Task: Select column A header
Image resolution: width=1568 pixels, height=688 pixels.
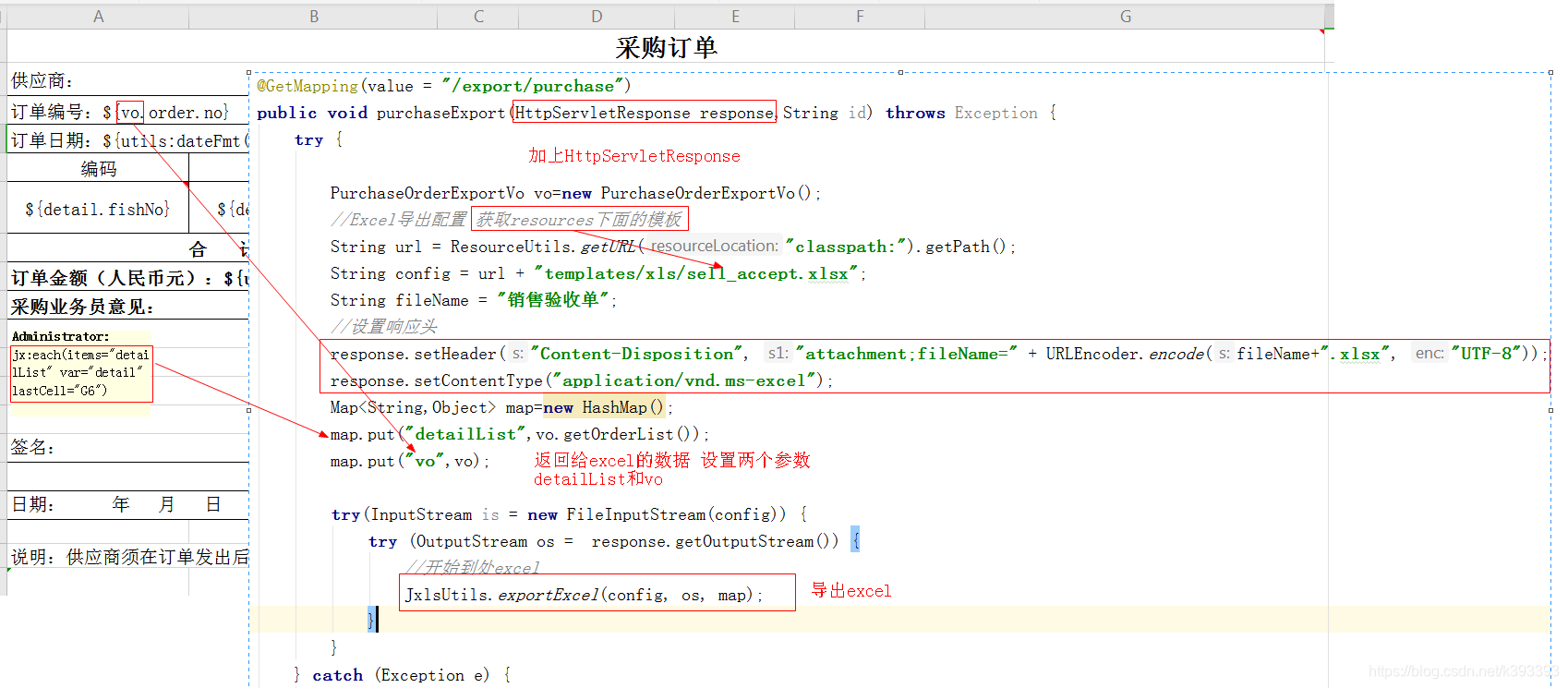Action: coord(98,17)
